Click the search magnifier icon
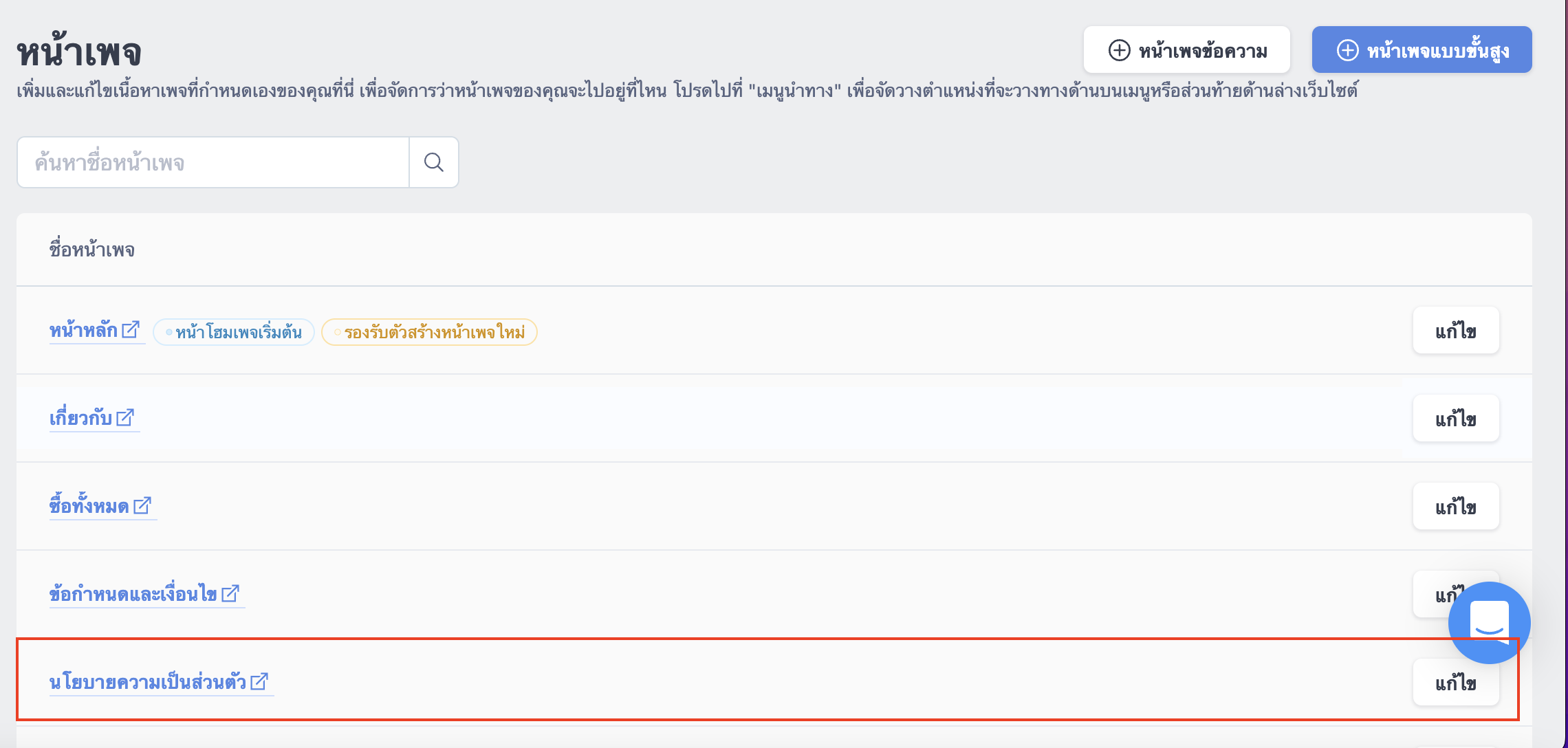 434,162
